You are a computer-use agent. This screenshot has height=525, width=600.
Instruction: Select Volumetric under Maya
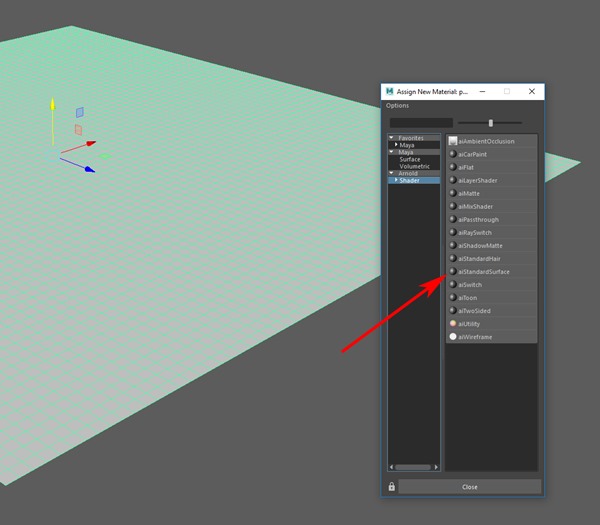[414, 166]
